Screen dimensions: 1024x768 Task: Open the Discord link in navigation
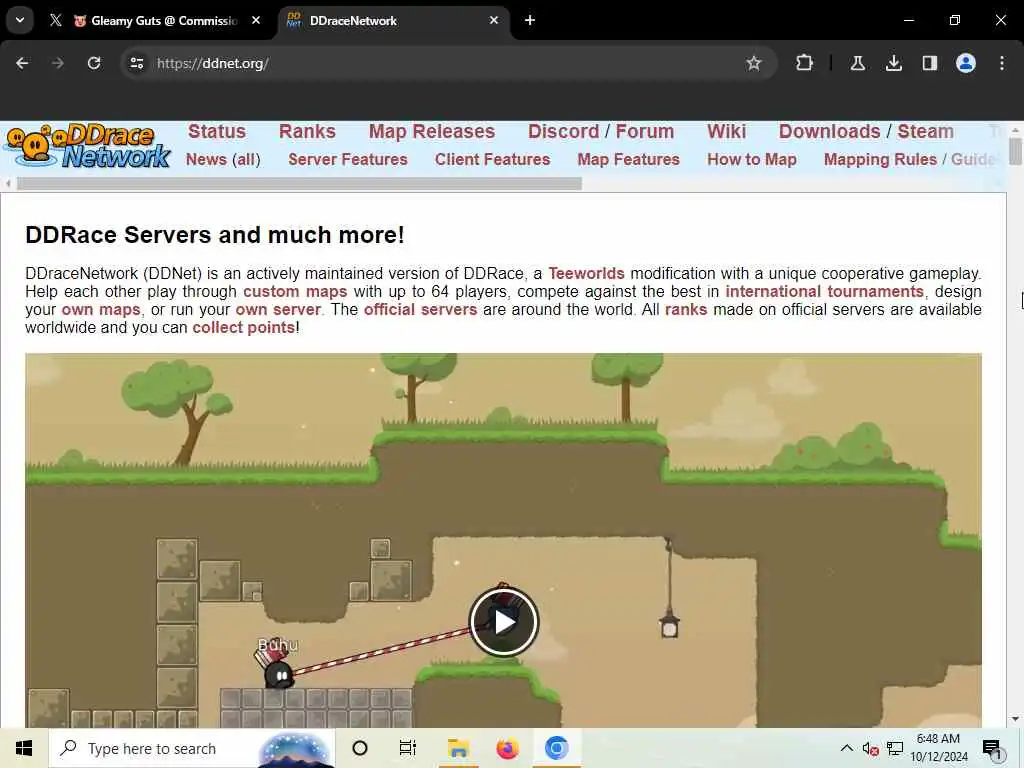(564, 131)
